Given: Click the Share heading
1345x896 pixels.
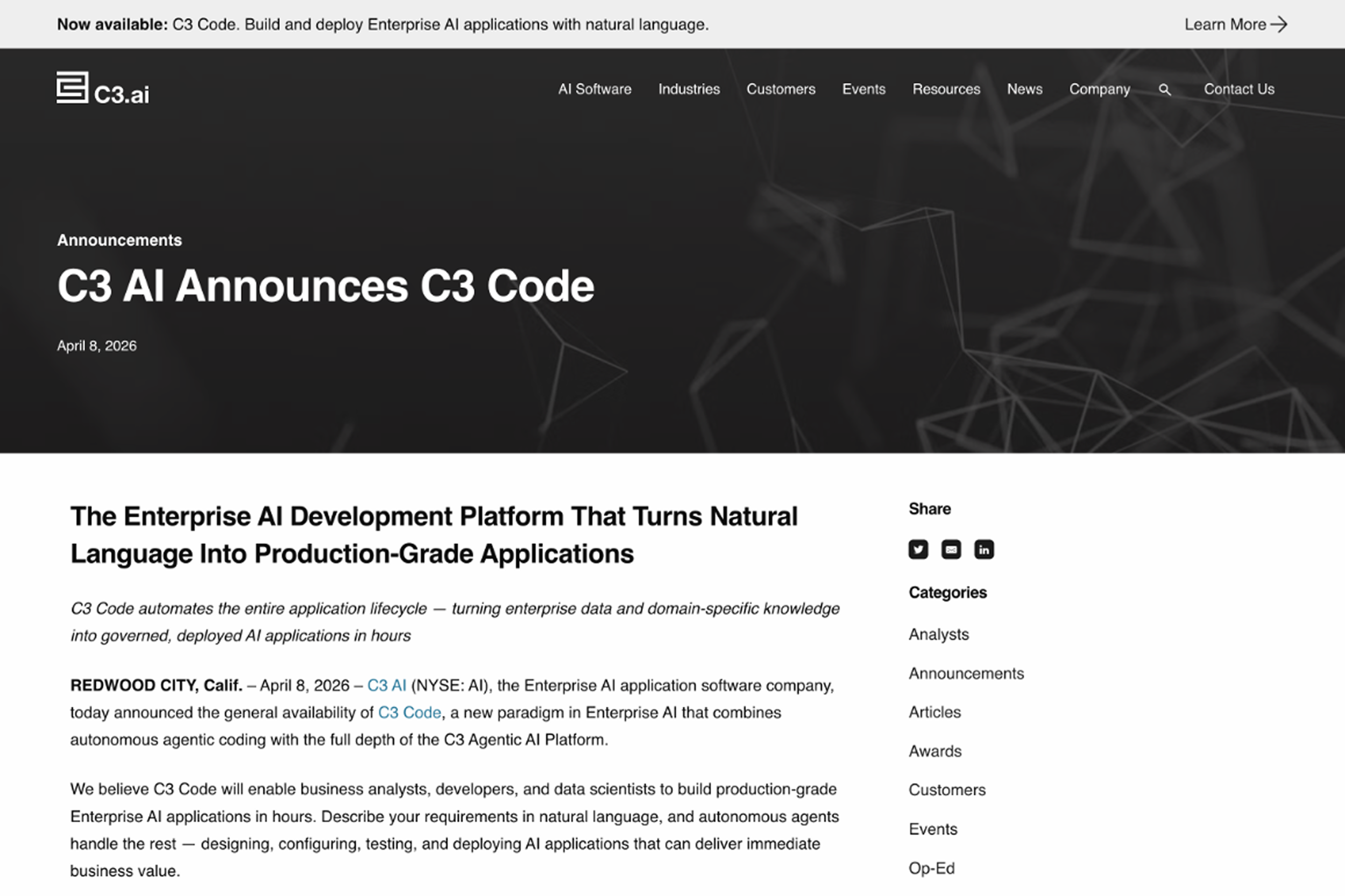Looking at the screenshot, I should pos(930,509).
